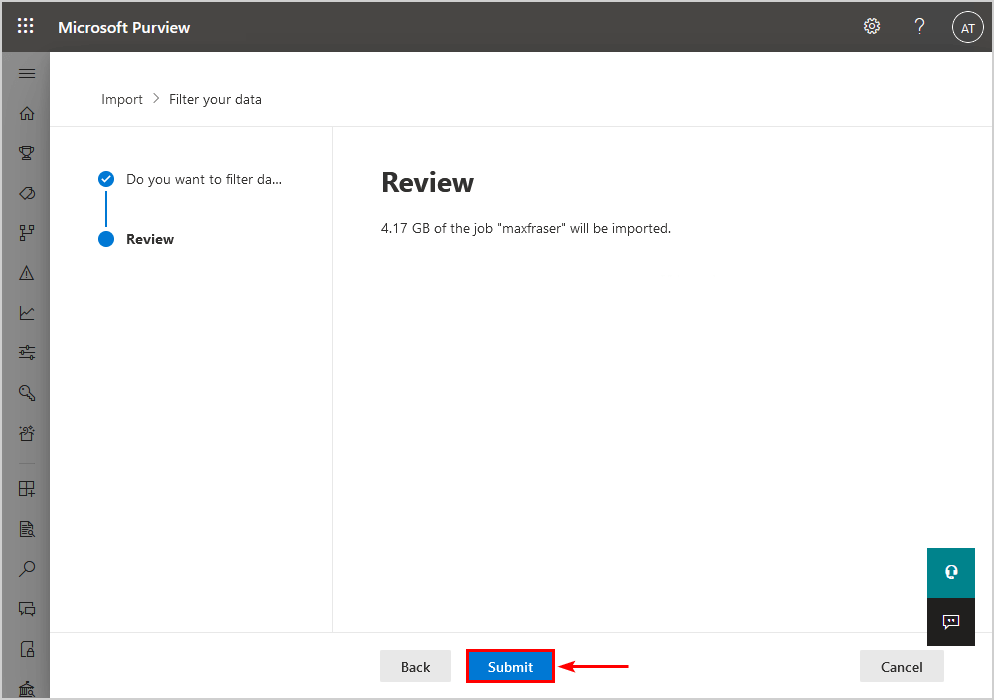The width and height of the screenshot is (994, 700).
Task: Click the Import breadcrumb link
Action: 122,100
